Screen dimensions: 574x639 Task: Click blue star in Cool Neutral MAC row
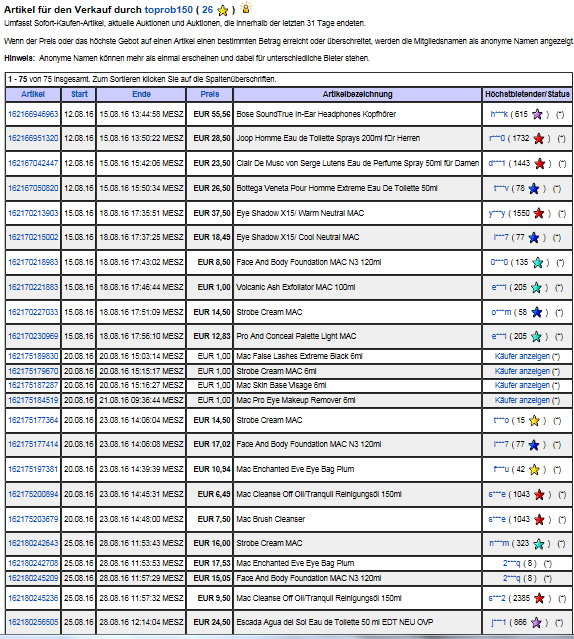click(x=533, y=238)
